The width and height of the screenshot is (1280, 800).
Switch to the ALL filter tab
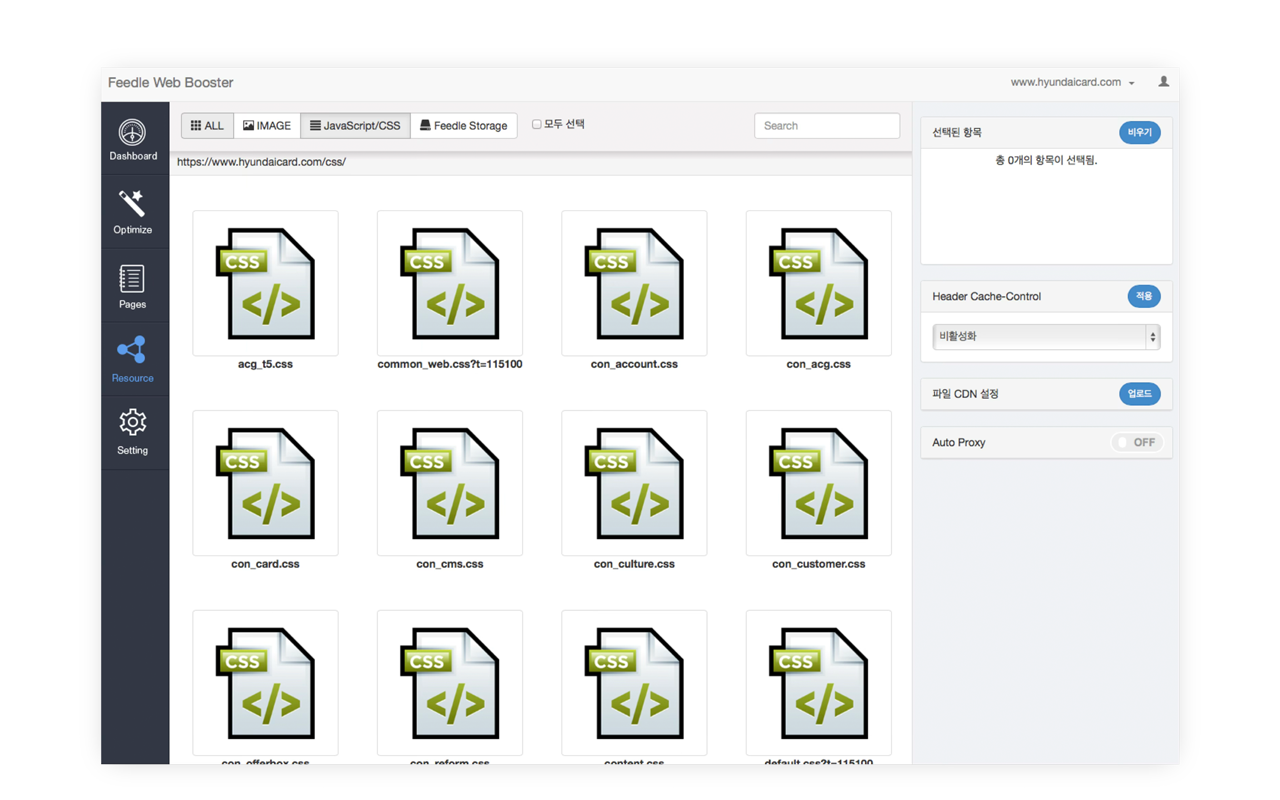(207, 126)
